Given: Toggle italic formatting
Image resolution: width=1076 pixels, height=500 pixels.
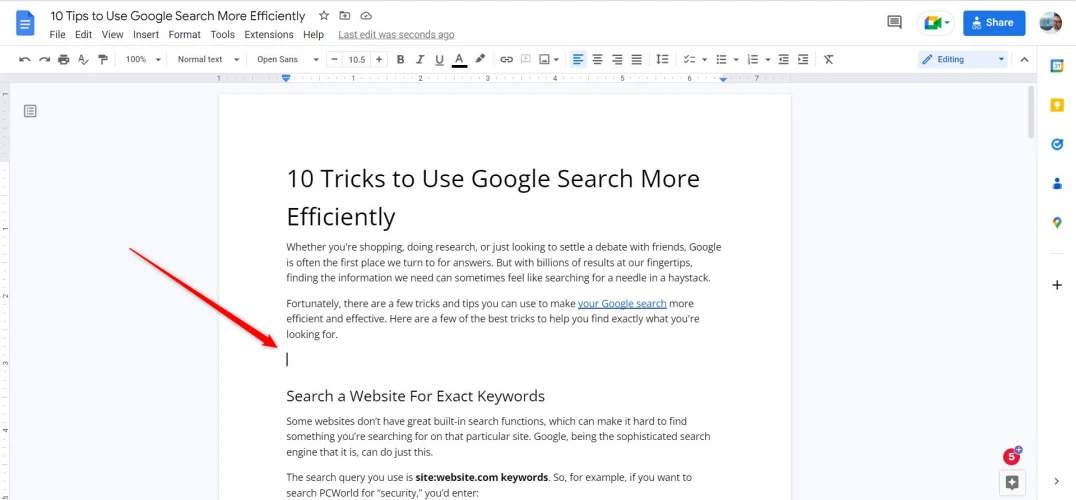Looking at the screenshot, I should point(420,60).
